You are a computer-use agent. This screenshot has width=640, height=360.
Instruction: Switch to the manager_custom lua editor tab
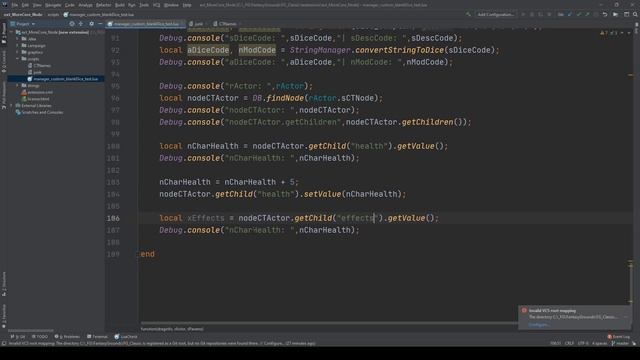(x=145, y=24)
